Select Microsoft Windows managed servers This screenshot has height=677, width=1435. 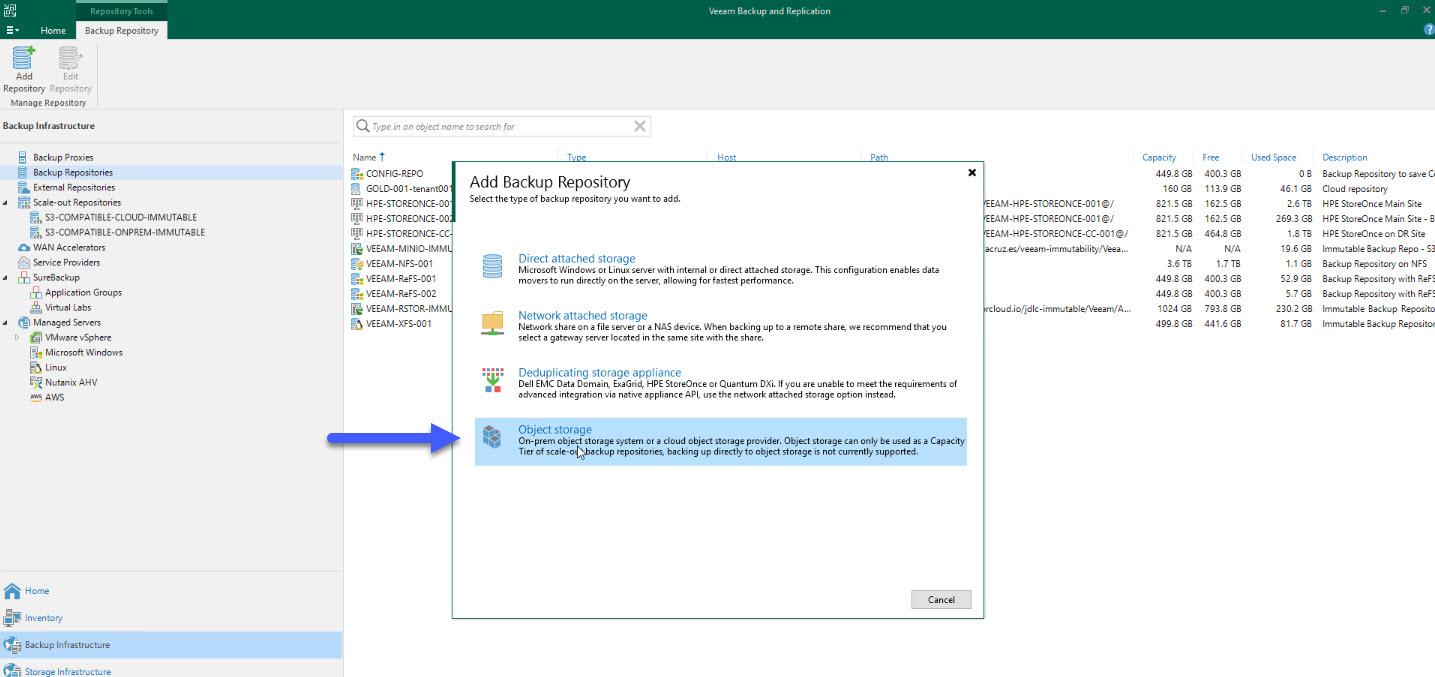pos(84,352)
